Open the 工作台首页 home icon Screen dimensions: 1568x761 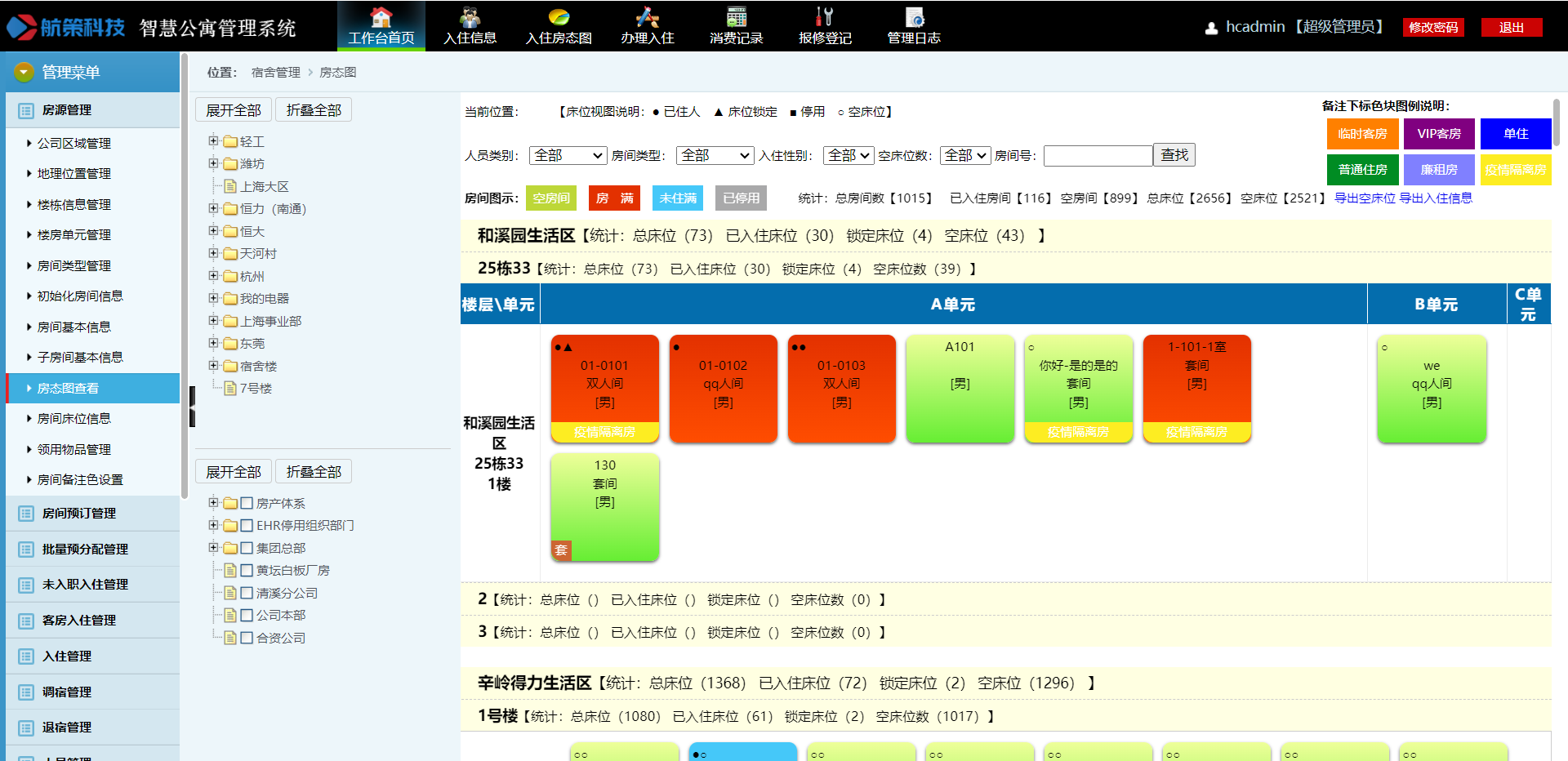click(x=381, y=17)
